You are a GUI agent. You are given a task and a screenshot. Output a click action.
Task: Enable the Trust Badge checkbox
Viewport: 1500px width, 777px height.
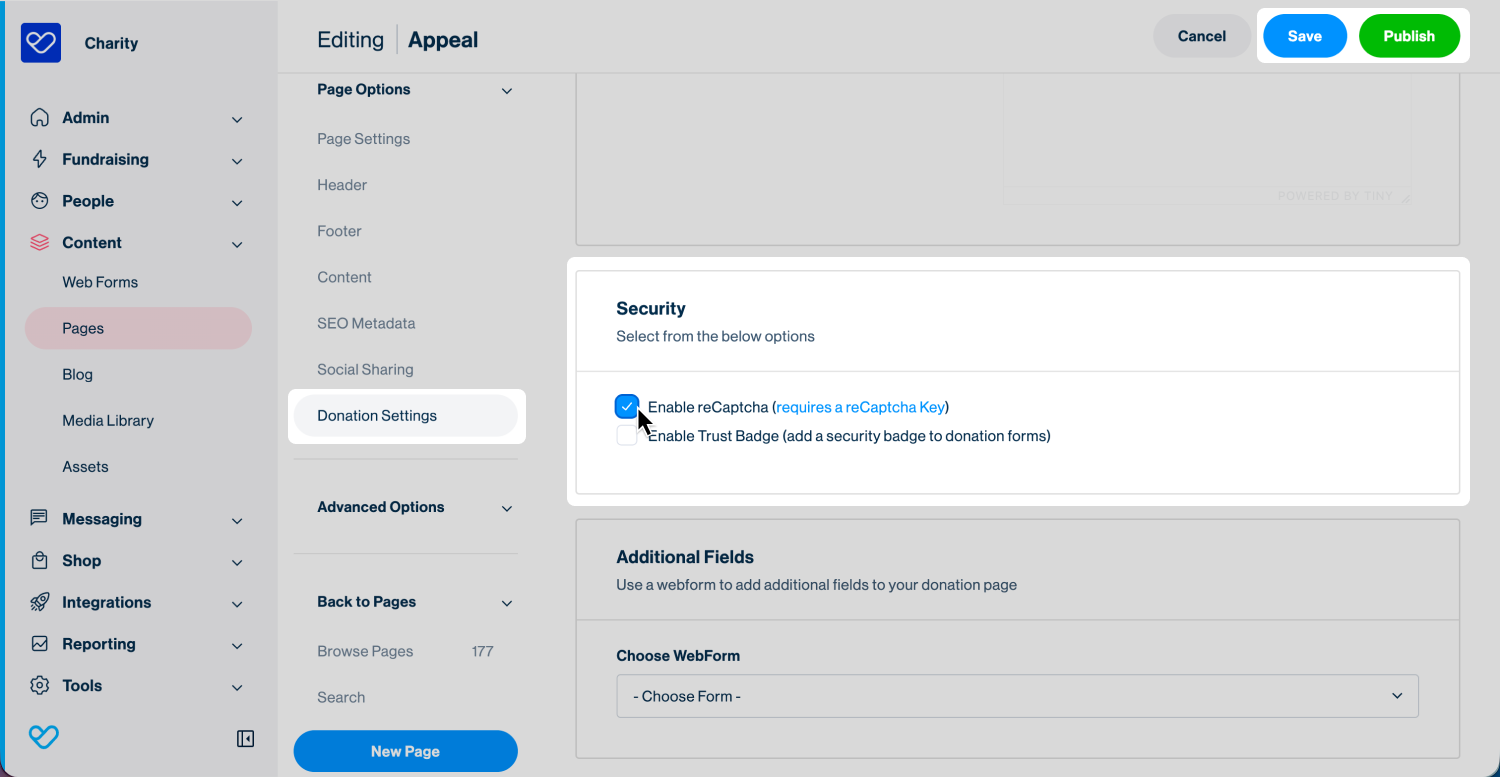coord(627,434)
